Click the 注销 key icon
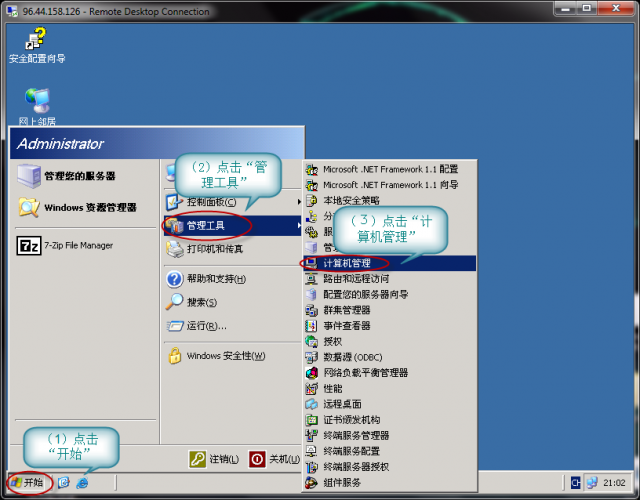The height and width of the screenshot is (500, 640). point(198,459)
